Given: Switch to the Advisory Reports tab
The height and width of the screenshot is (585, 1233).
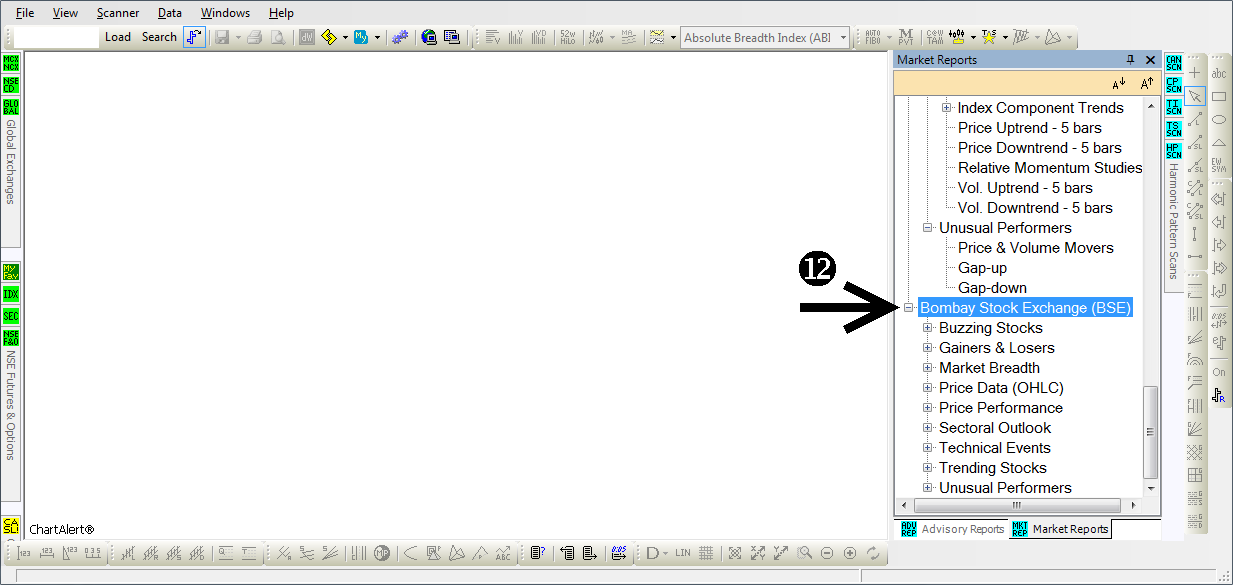Looking at the screenshot, I should (x=953, y=529).
